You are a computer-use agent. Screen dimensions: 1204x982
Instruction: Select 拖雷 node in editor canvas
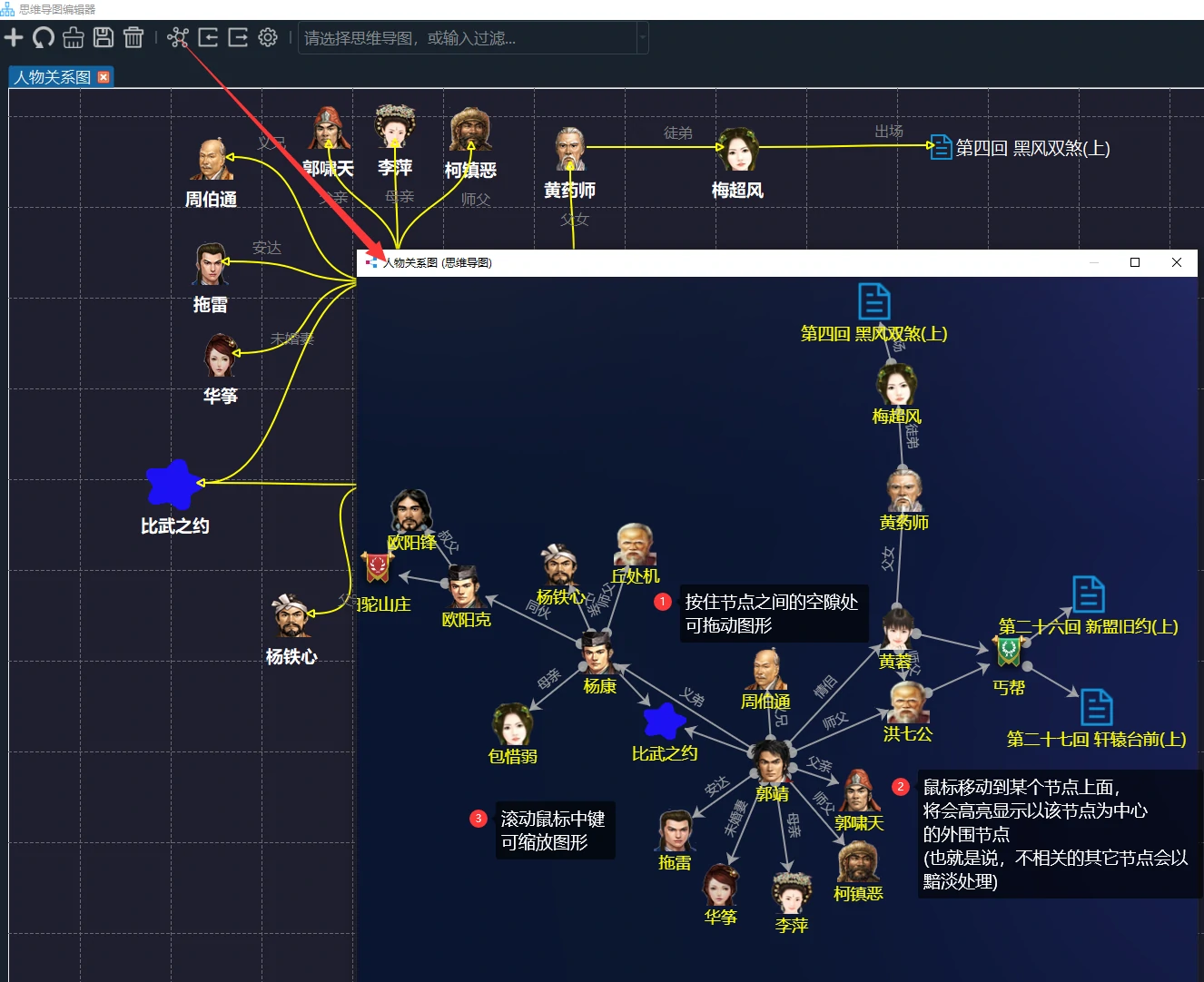coord(211,264)
